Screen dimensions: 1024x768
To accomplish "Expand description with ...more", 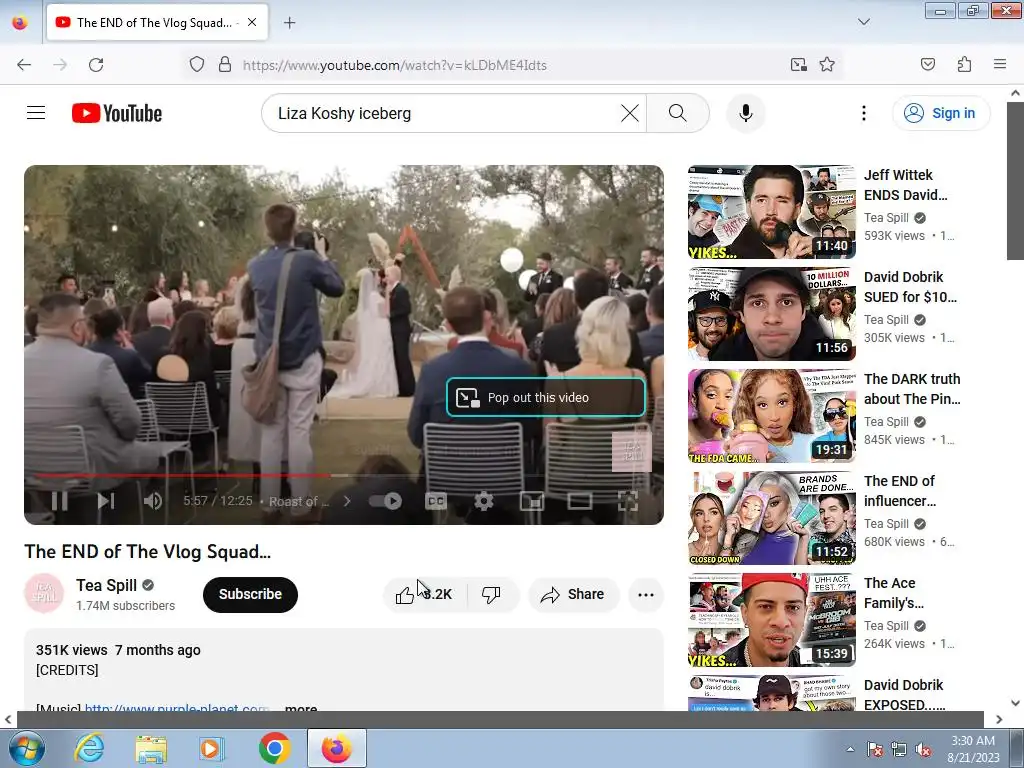I will point(301,707).
